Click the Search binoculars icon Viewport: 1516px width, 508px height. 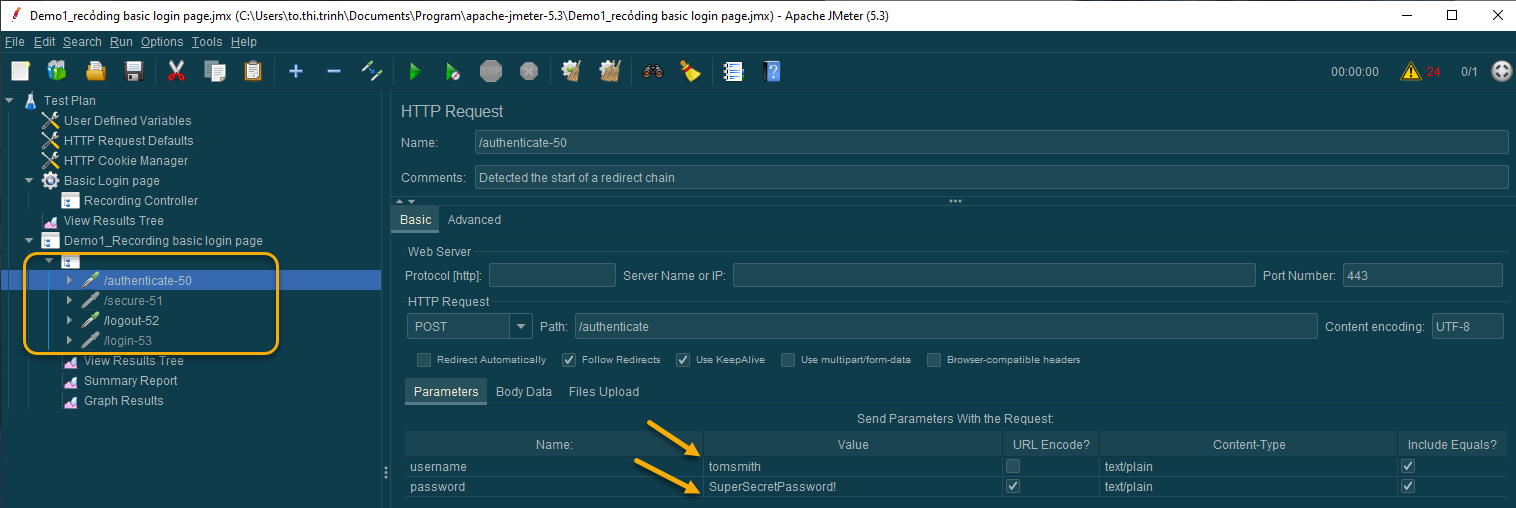[x=653, y=71]
